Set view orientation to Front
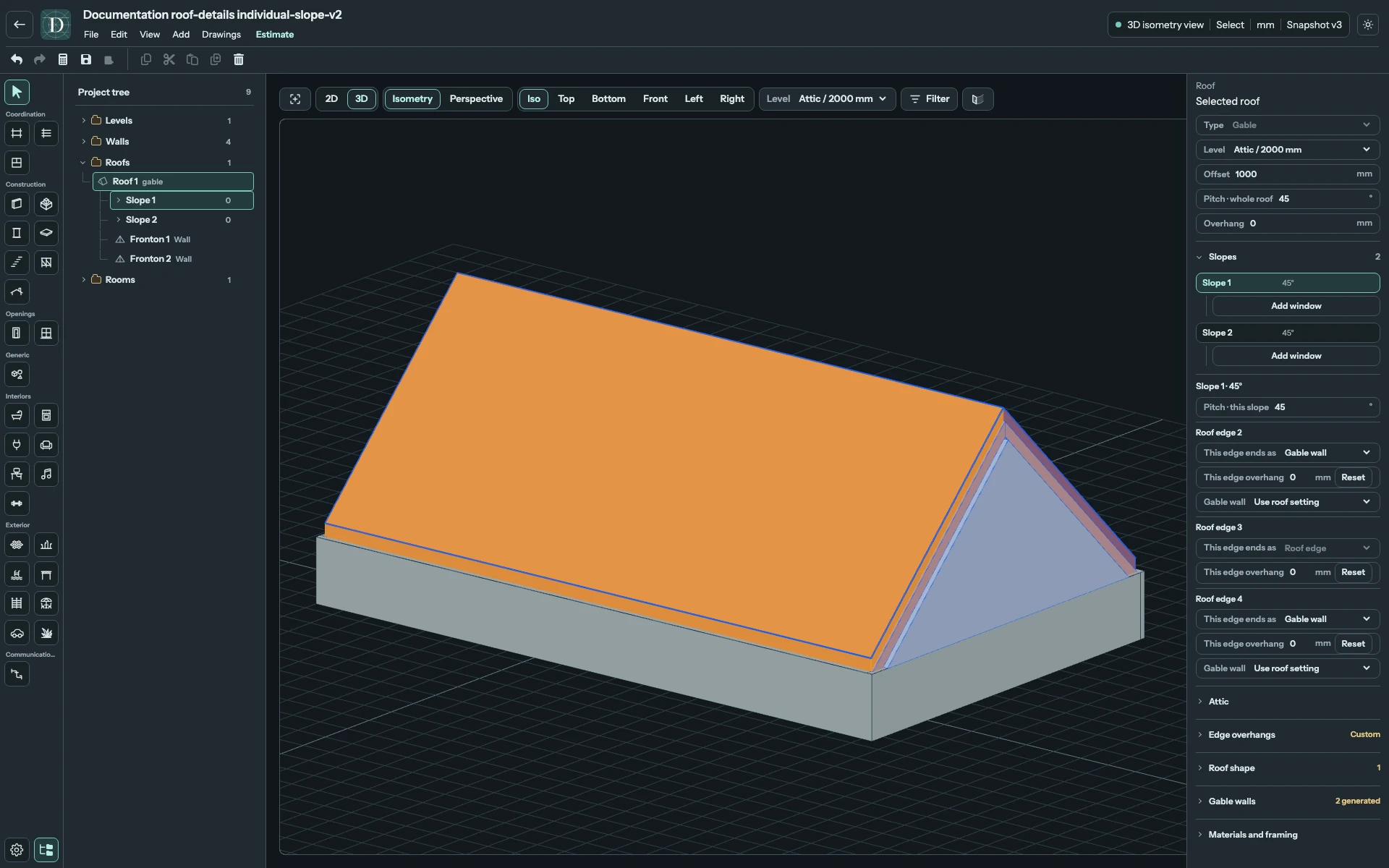The image size is (1389, 868). 655,99
